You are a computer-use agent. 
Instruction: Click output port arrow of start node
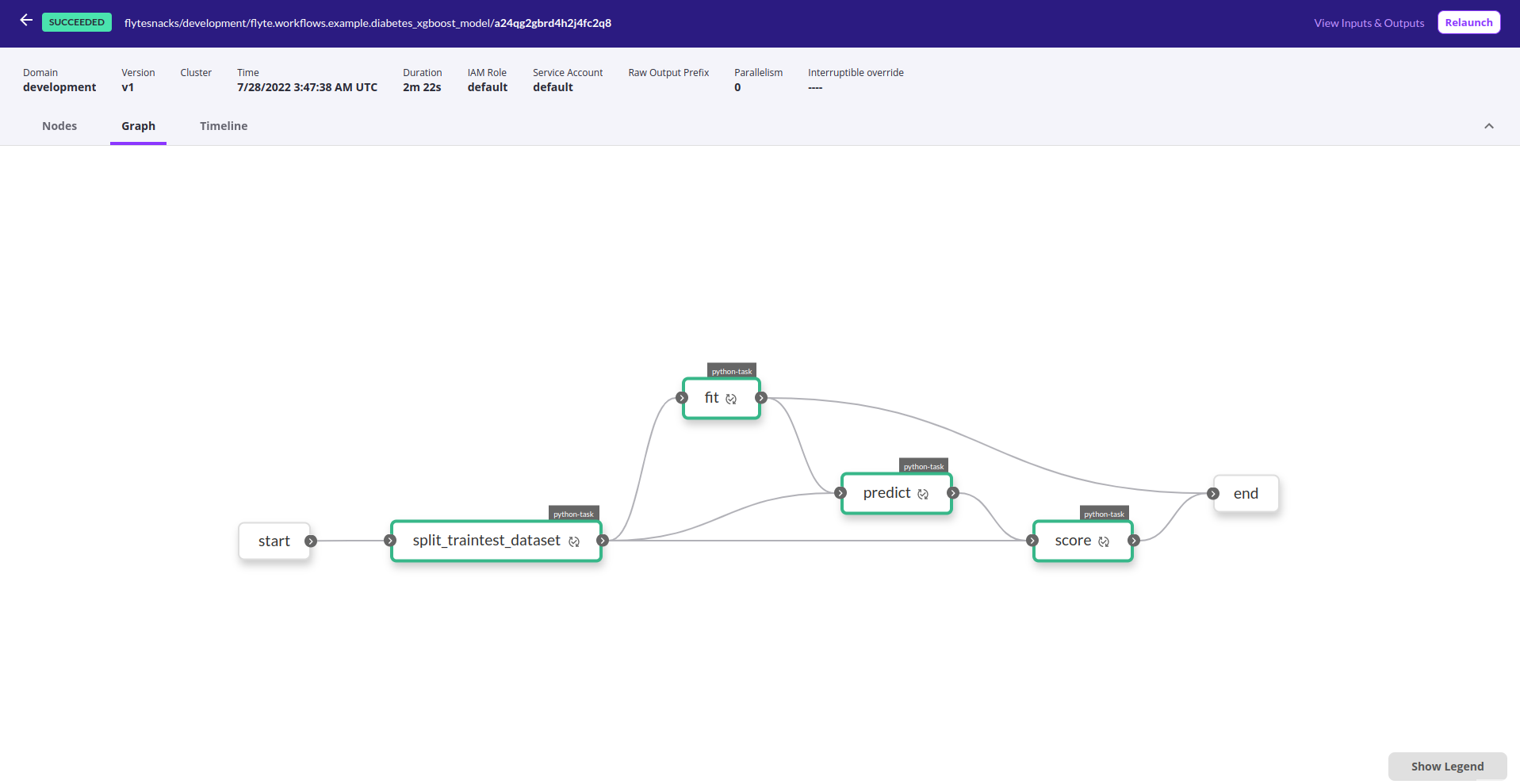(311, 541)
